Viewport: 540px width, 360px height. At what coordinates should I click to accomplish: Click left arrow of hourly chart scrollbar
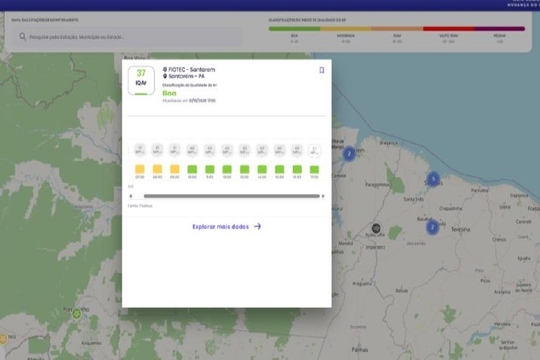[131, 196]
